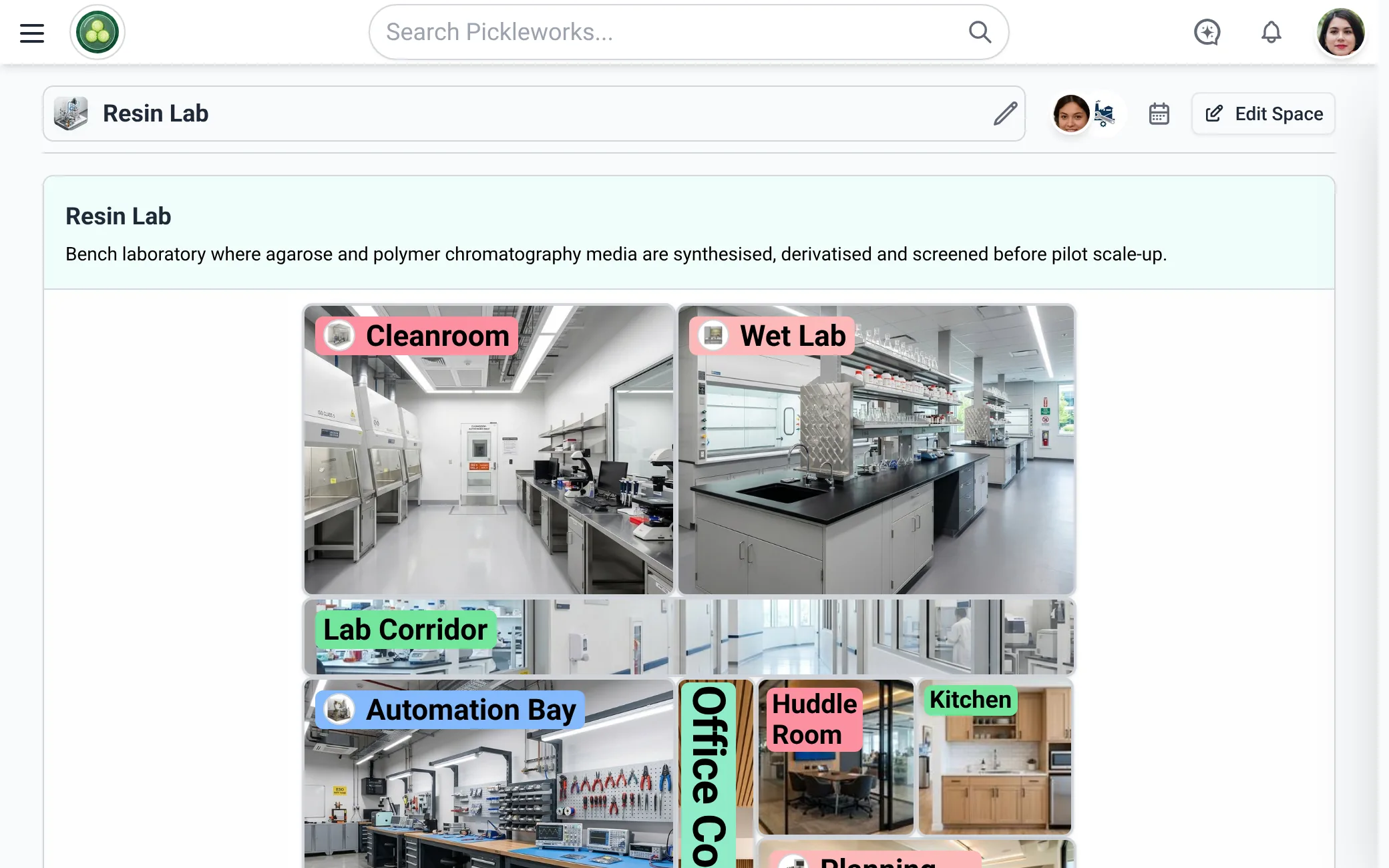The height and width of the screenshot is (868, 1389).
Task: Click the member avatar beside the calendar
Action: pos(1071,114)
